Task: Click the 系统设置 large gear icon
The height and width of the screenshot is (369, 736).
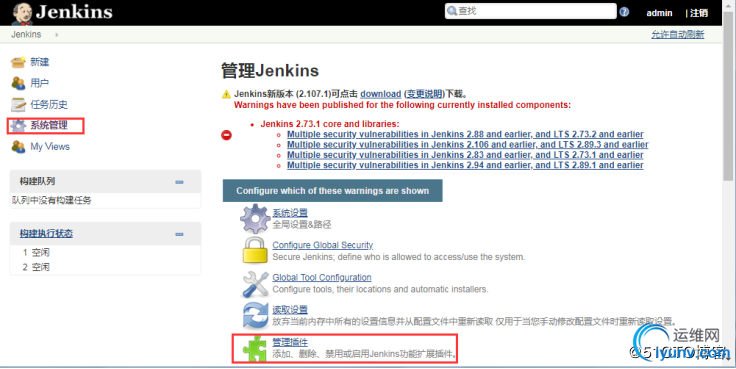Action: tap(255, 218)
